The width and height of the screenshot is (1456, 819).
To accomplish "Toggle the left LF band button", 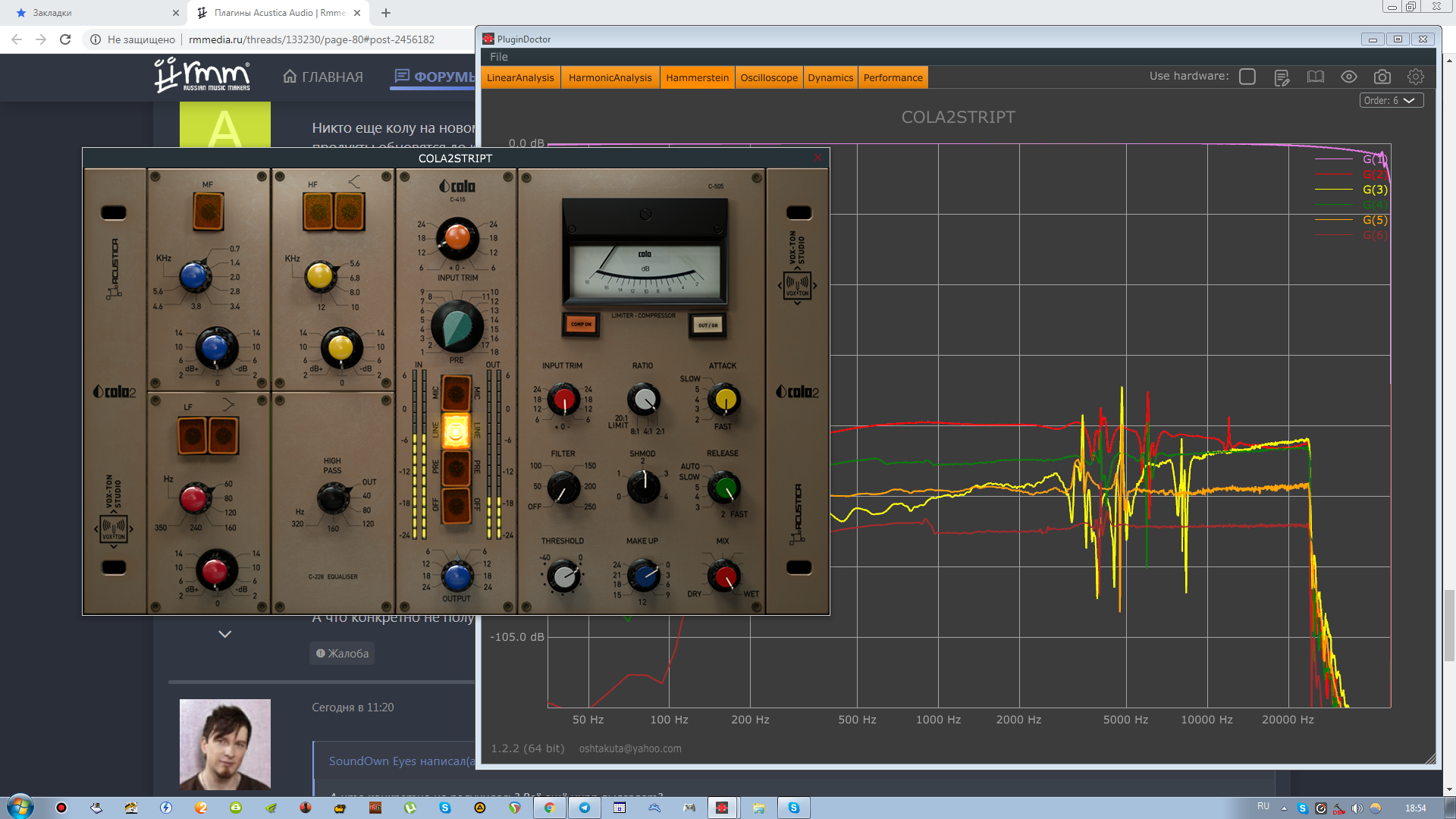I will (193, 435).
